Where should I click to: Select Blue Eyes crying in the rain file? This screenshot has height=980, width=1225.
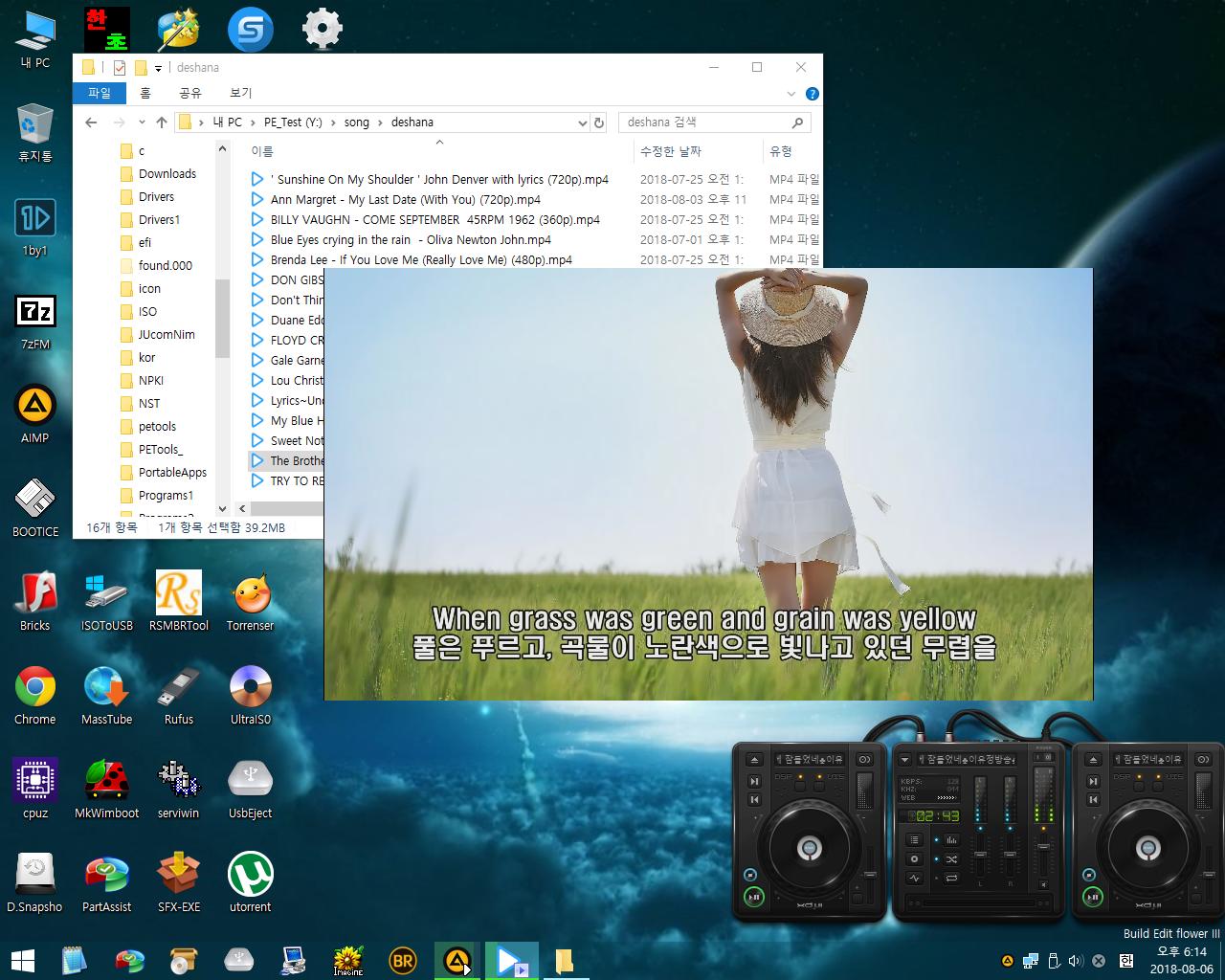pos(411,239)
